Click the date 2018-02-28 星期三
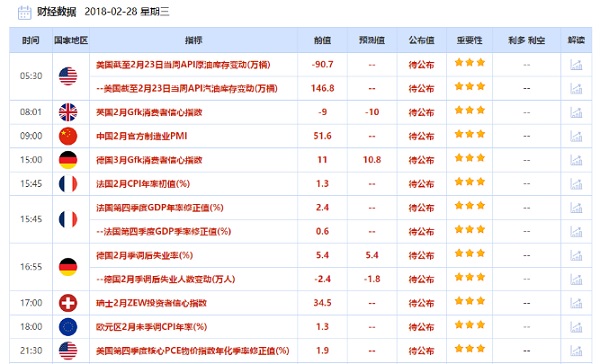This screenshot has height=364, width=600. tap(127, 11)
